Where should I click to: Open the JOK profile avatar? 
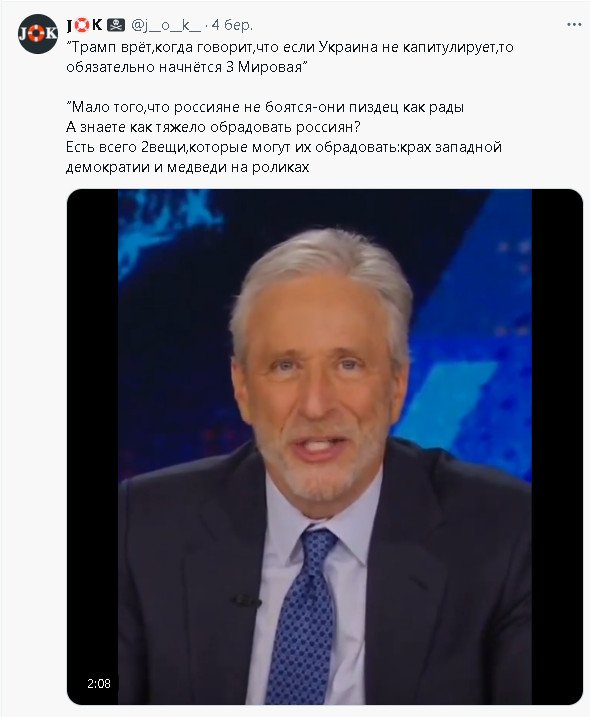[38, 34]
